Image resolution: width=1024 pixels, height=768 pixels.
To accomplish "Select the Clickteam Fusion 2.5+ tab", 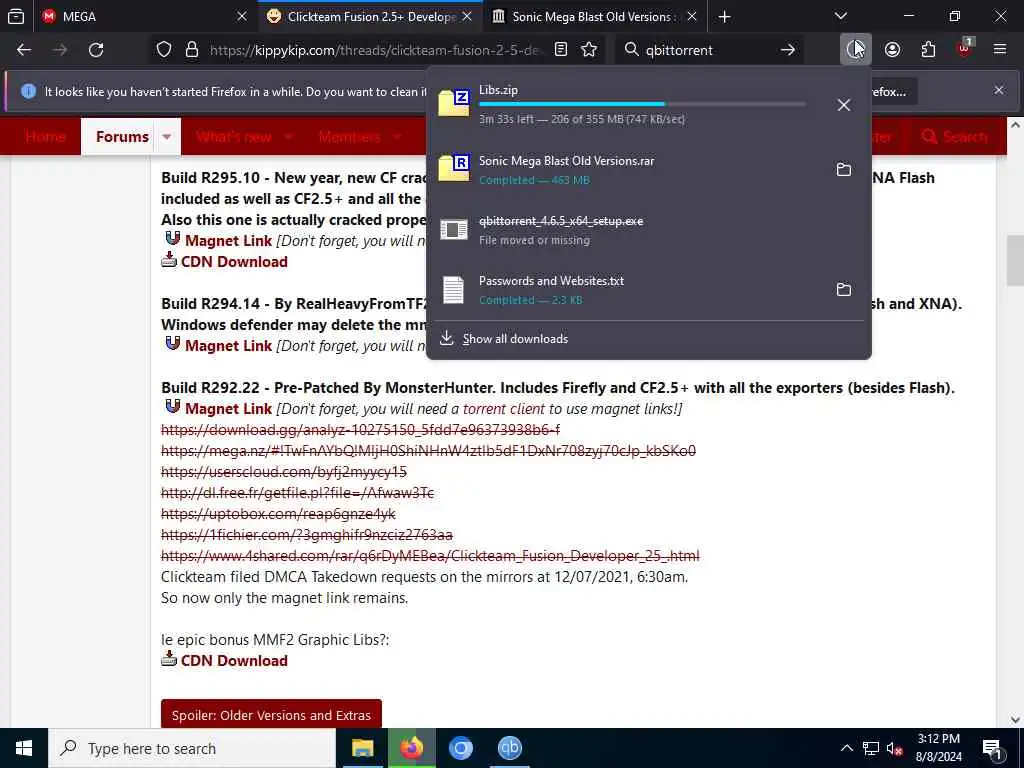I will [x=370, y=16].
